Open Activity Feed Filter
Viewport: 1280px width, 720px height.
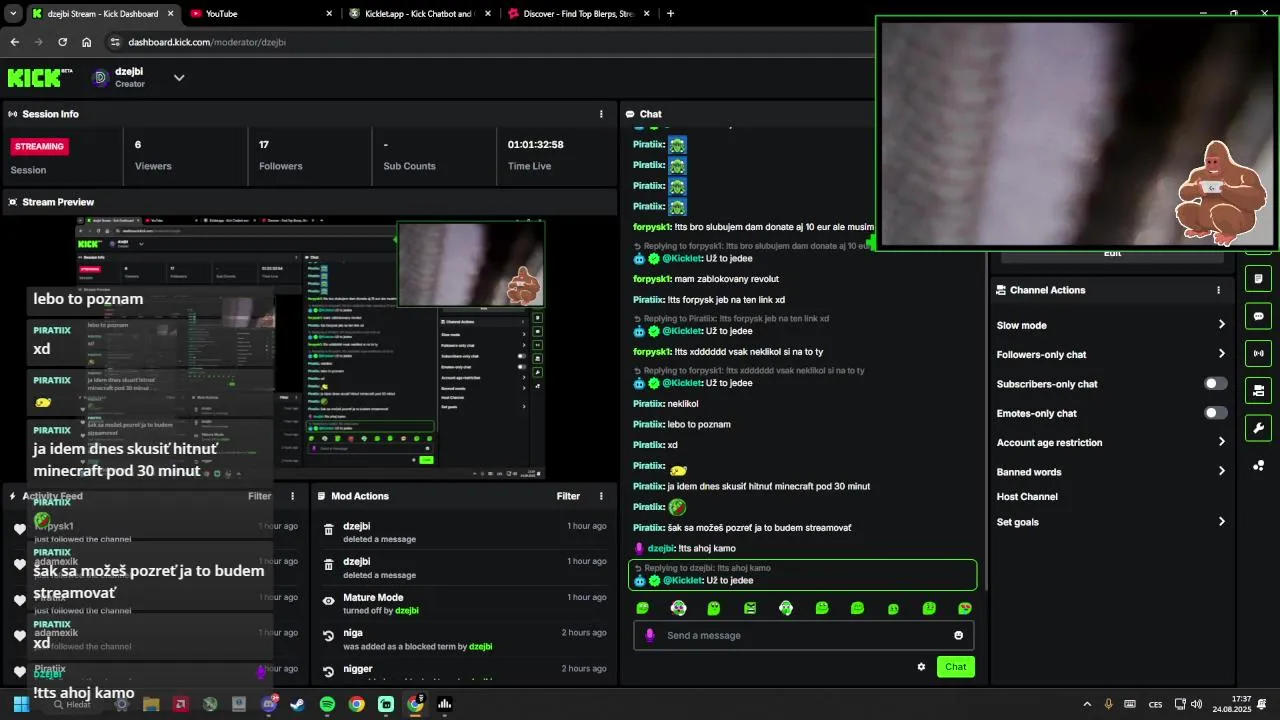pos(259,496)
